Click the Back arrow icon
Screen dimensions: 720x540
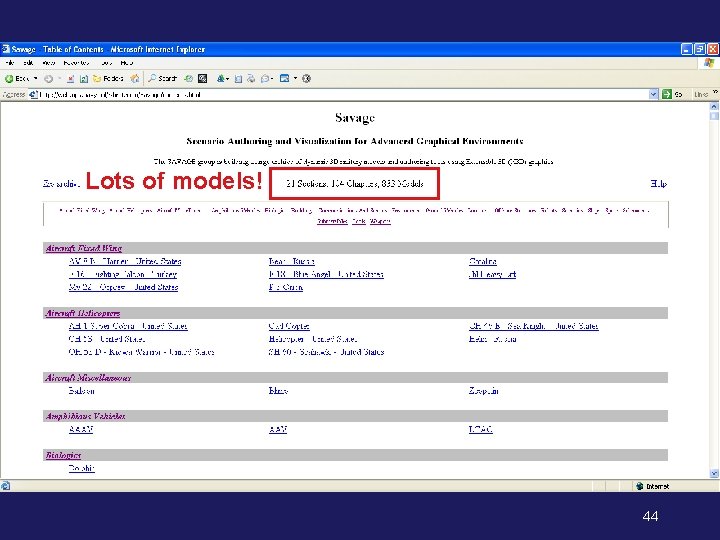click(x=9, y=79)
